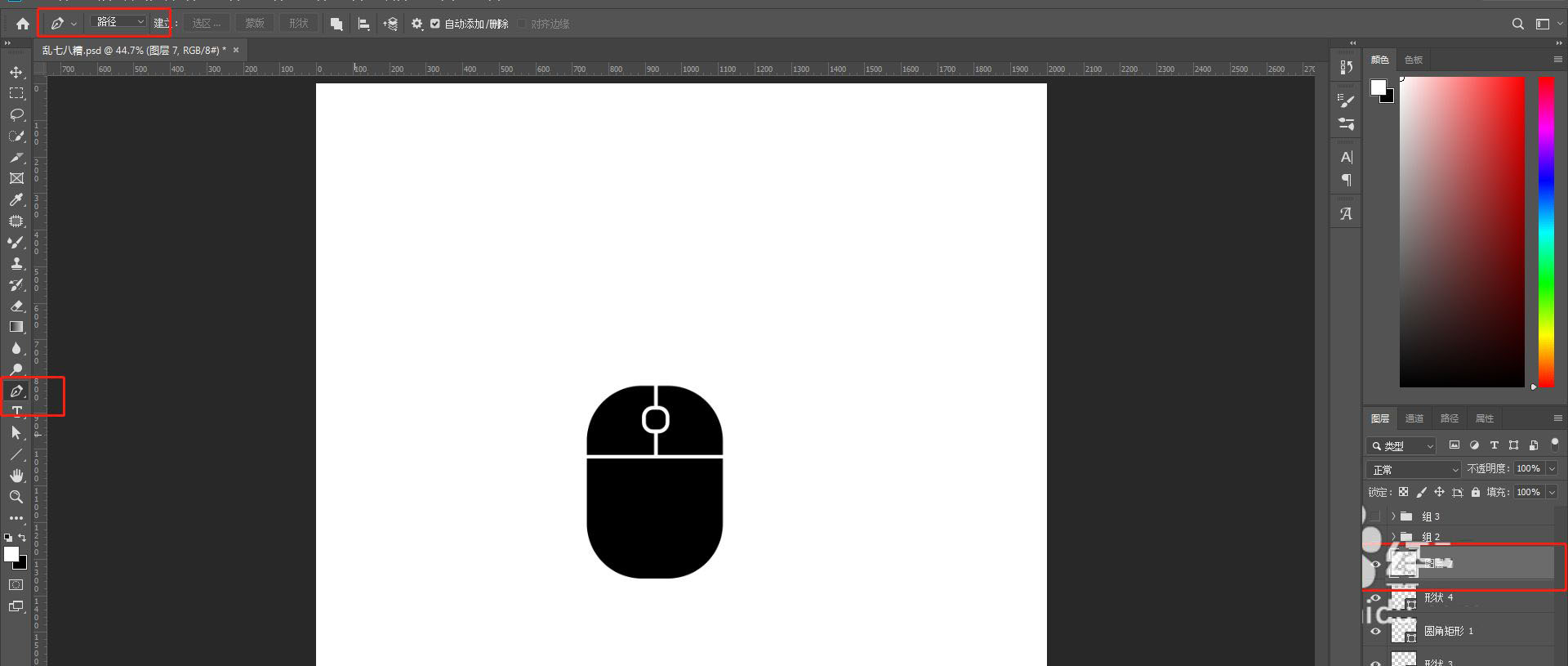Click the Home button in options bar
Viewport: 1568px width, 666px height.
(x=23, y=24)
